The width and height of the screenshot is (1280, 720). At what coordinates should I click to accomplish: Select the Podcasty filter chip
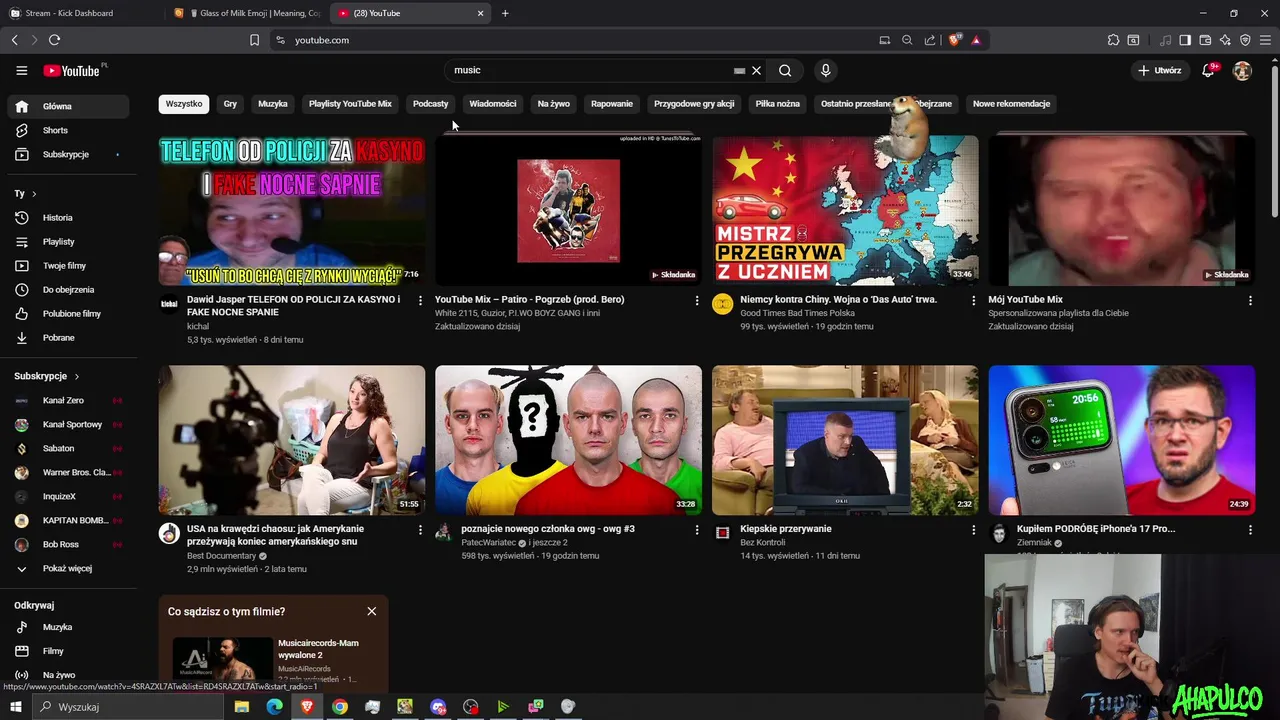431,104
